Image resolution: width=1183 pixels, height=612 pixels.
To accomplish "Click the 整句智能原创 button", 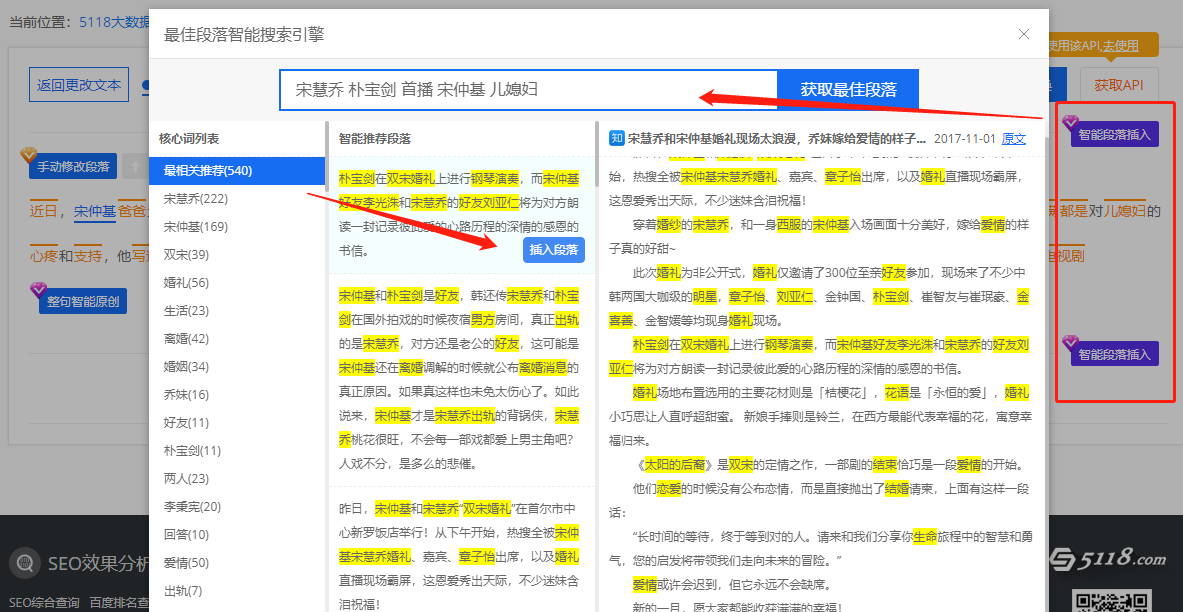I will [83, 301].
